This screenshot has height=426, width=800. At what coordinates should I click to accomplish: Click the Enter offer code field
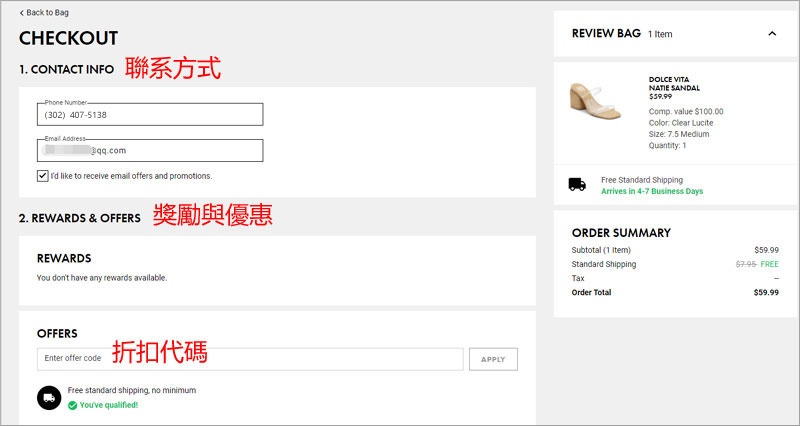pyautogui.click(x=250, y=358)
